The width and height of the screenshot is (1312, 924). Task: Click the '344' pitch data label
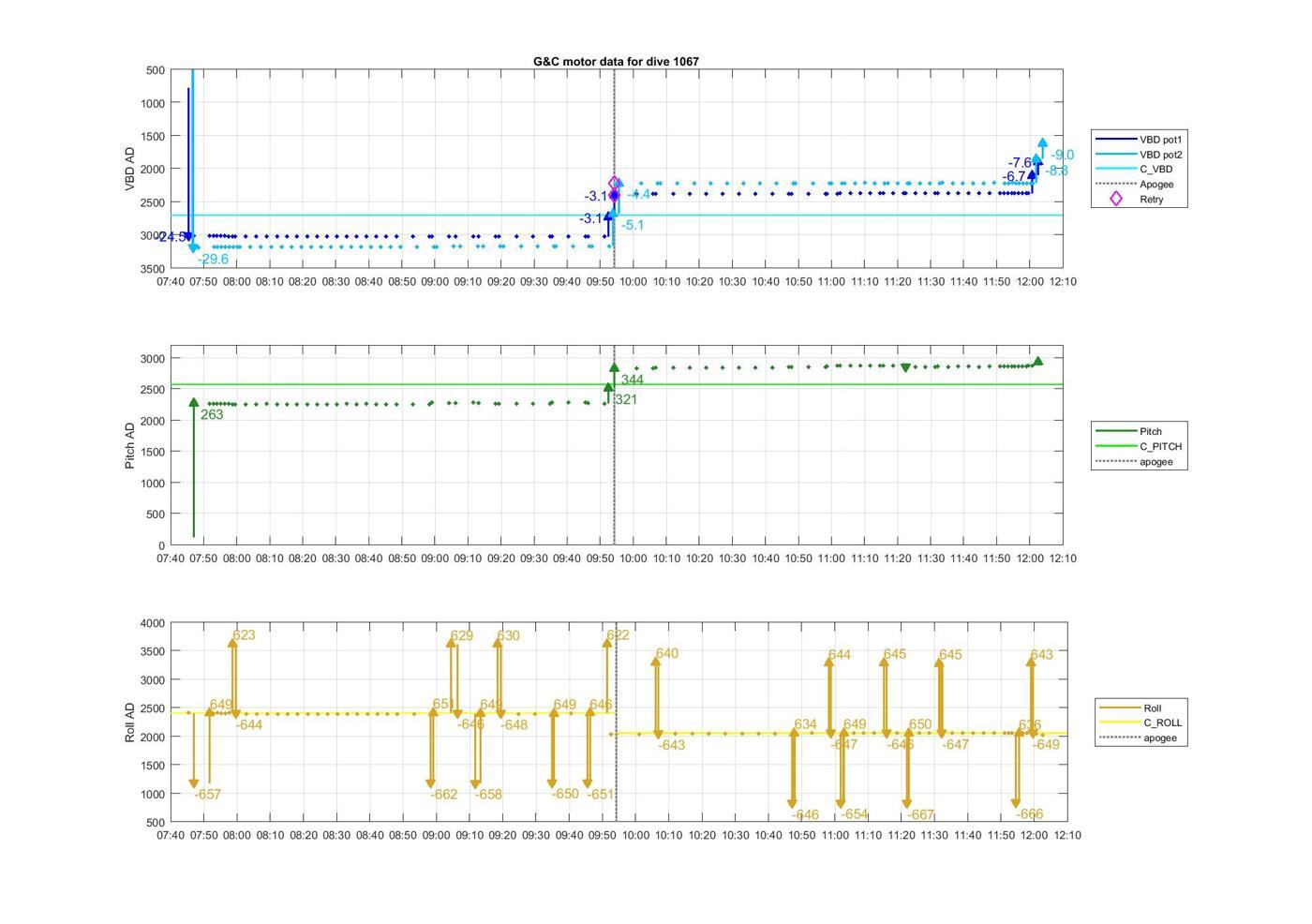point(632,380)
